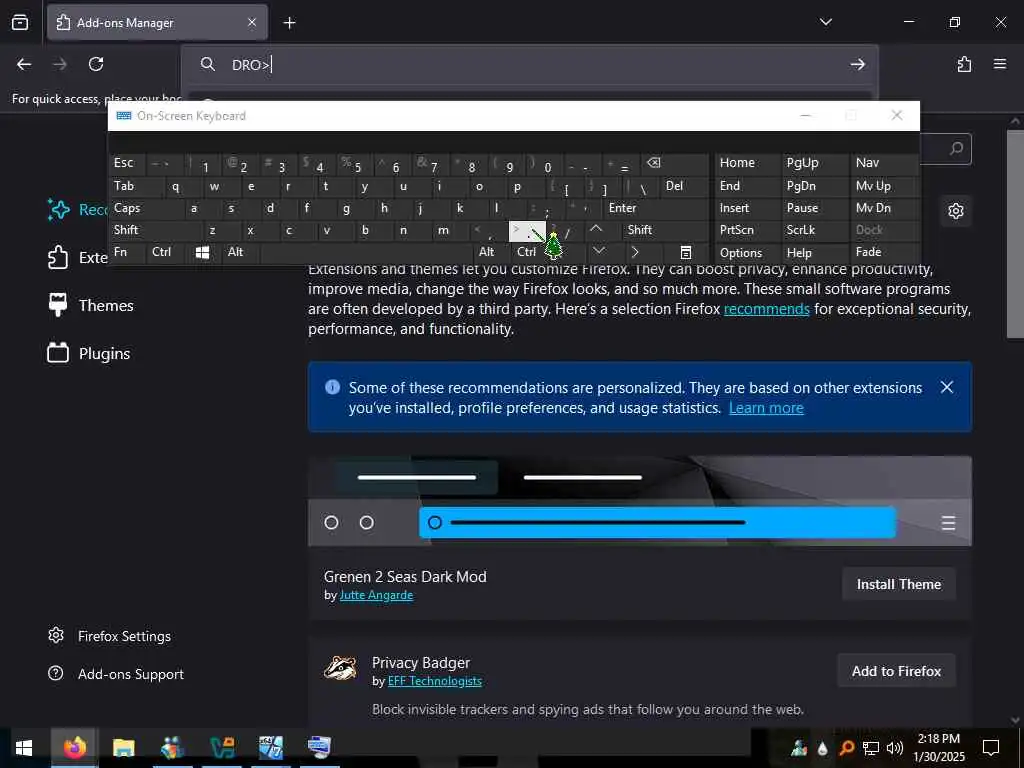Open the Firefox View button
Image resolution: width=1024 pixels, height=768 pixels.
click(x=20, y=23)
